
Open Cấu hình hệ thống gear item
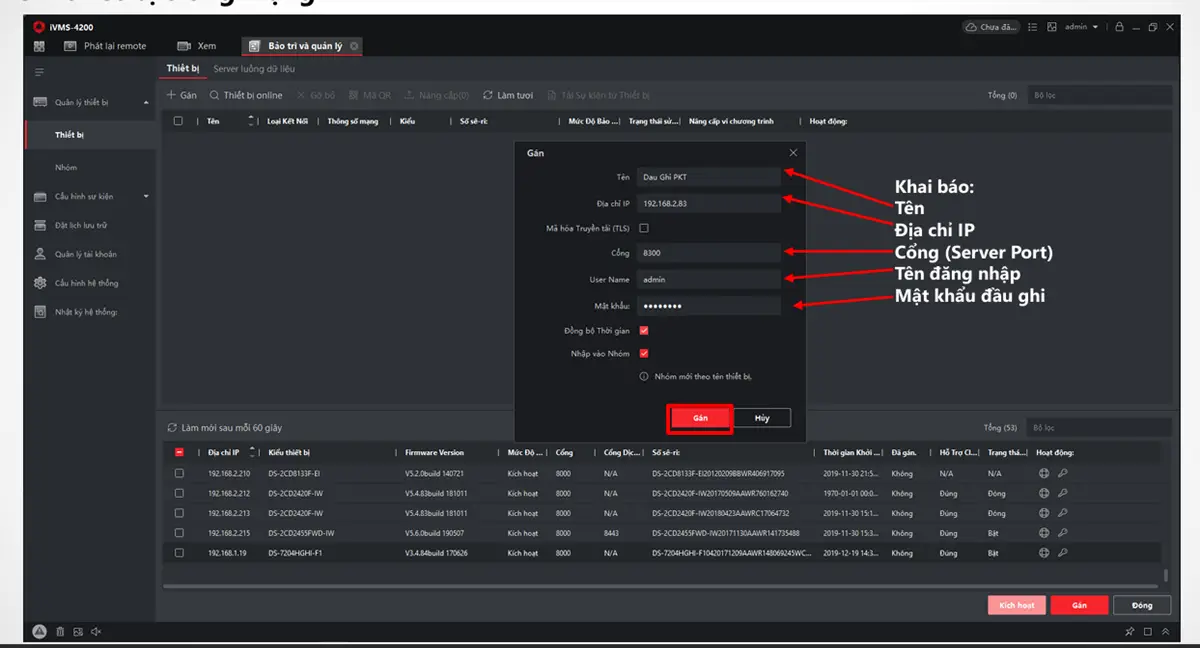(86, 283)
